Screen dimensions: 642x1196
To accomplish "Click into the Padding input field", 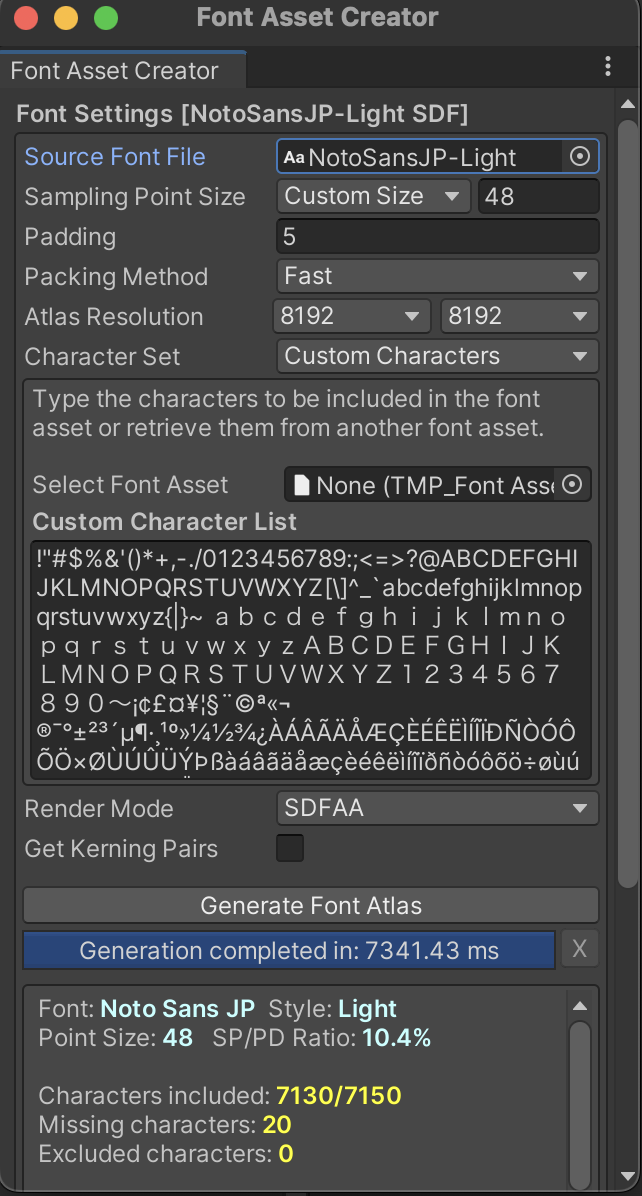I will coord(438,236).
